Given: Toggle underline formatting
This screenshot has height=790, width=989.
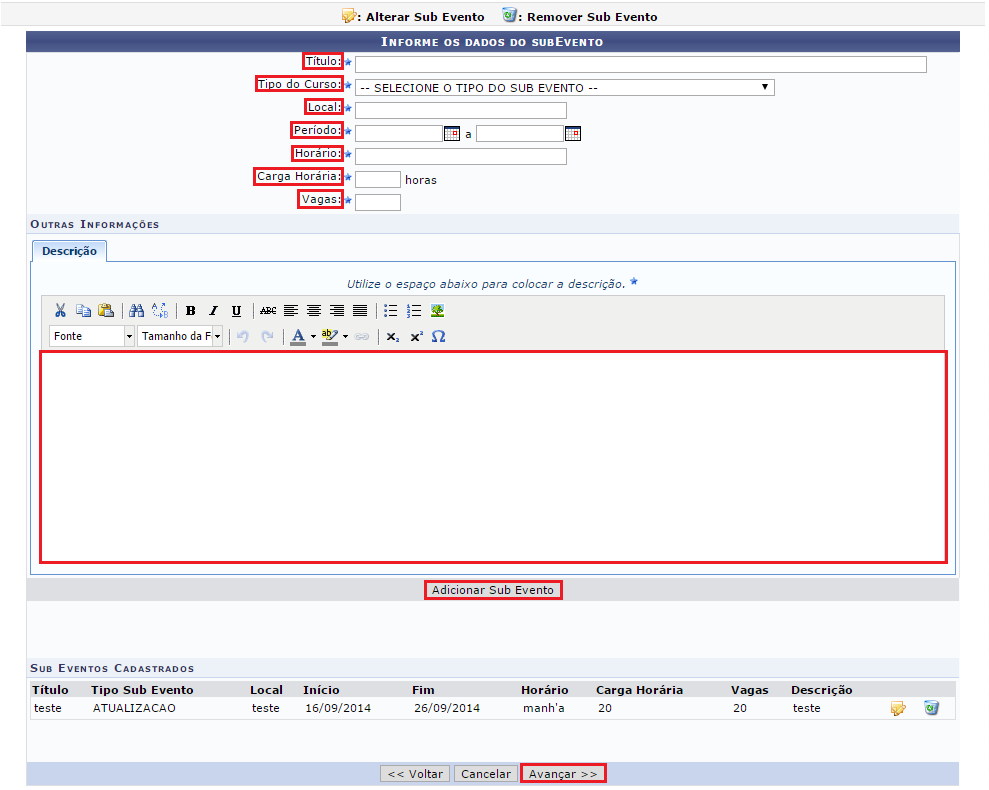Looking at the screenshot, I should pyautogui.click(x=236, y=311).
